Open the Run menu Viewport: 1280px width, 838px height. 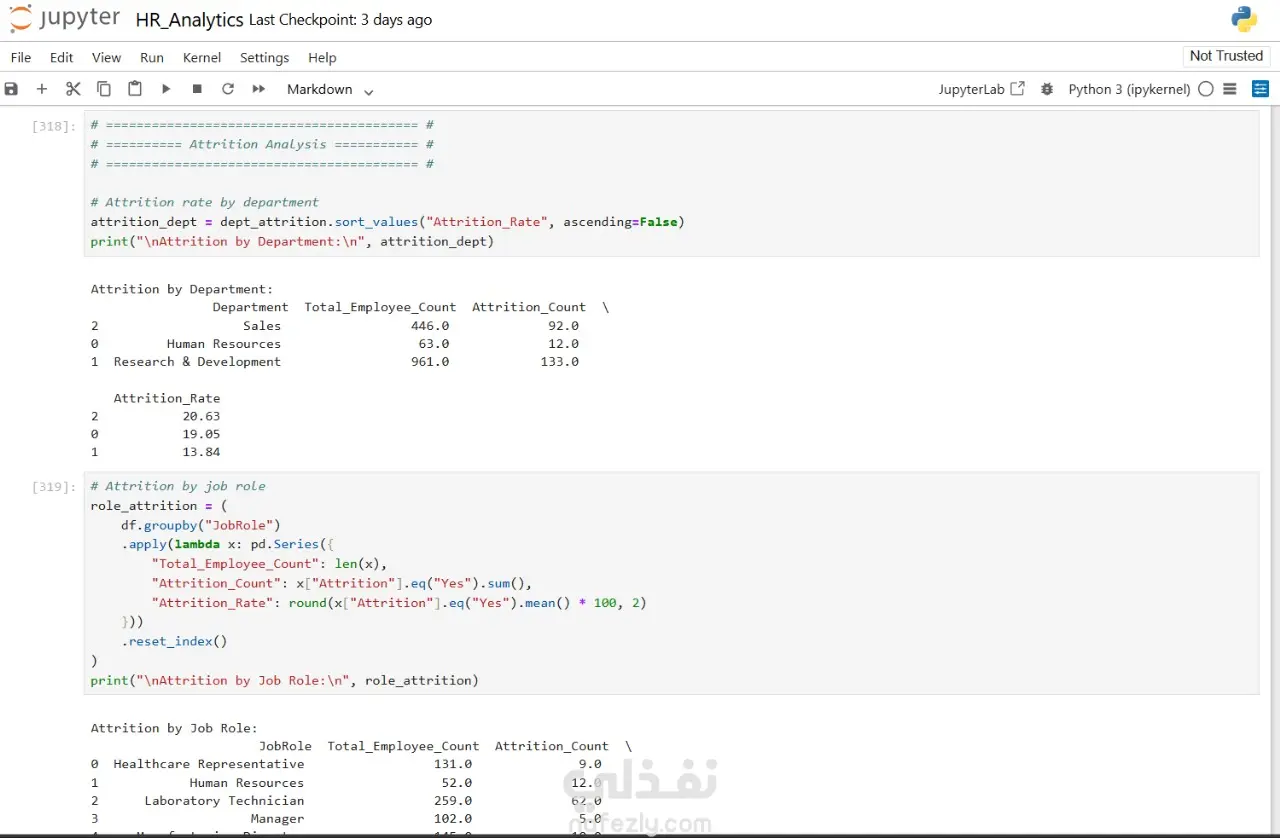[x=152, y=58]
